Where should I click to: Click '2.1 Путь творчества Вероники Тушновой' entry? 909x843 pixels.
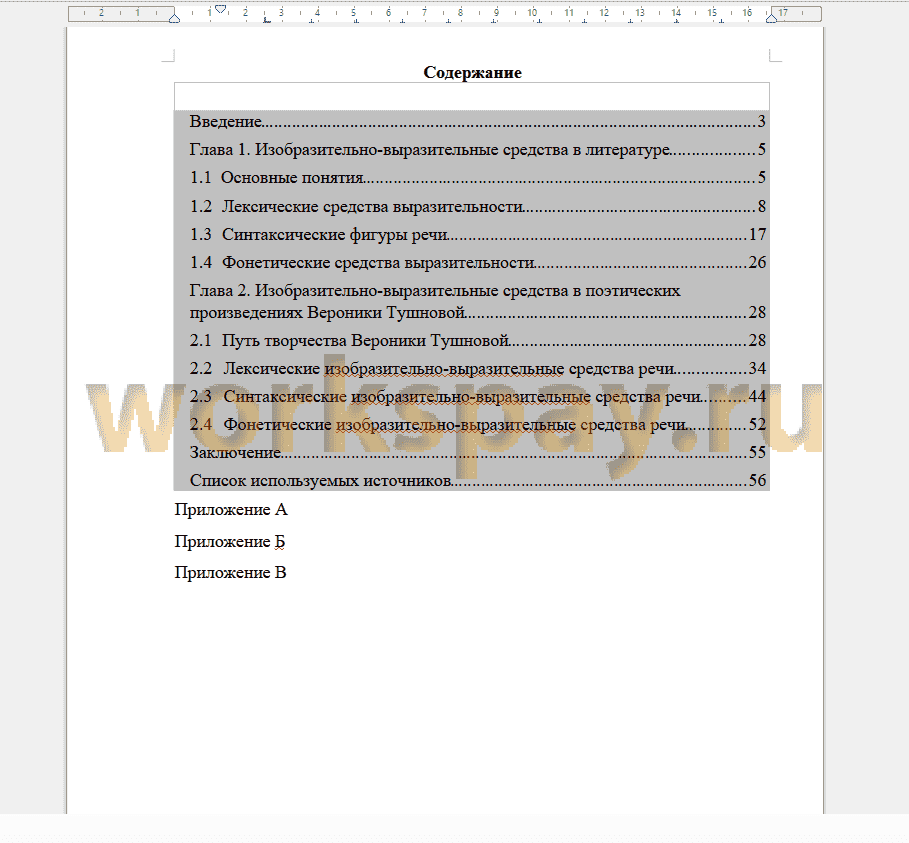pyautogui.click(x=478, y=340)
